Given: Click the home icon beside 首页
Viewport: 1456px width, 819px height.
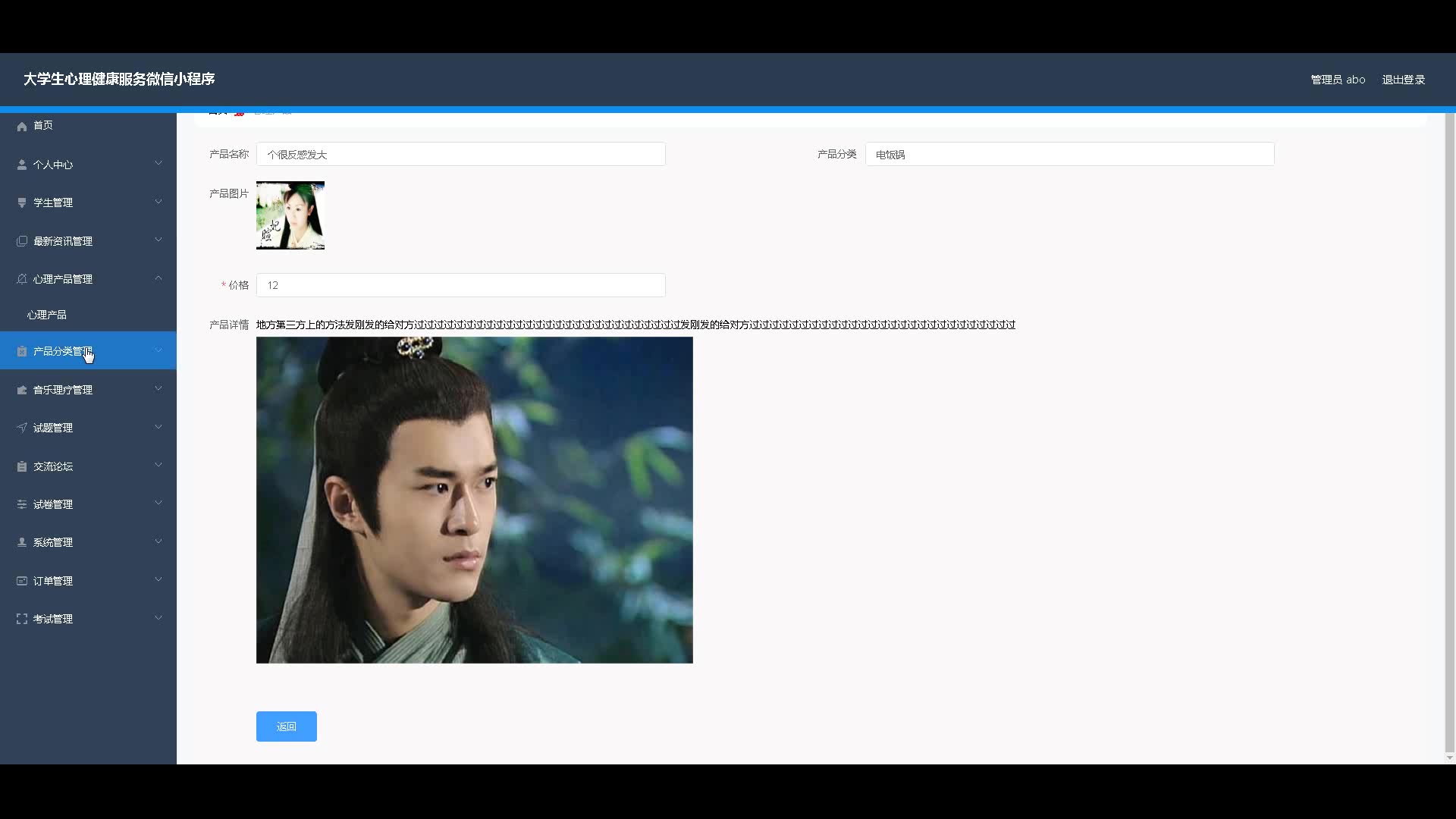Looking at the screenshot, I should 22,126.
